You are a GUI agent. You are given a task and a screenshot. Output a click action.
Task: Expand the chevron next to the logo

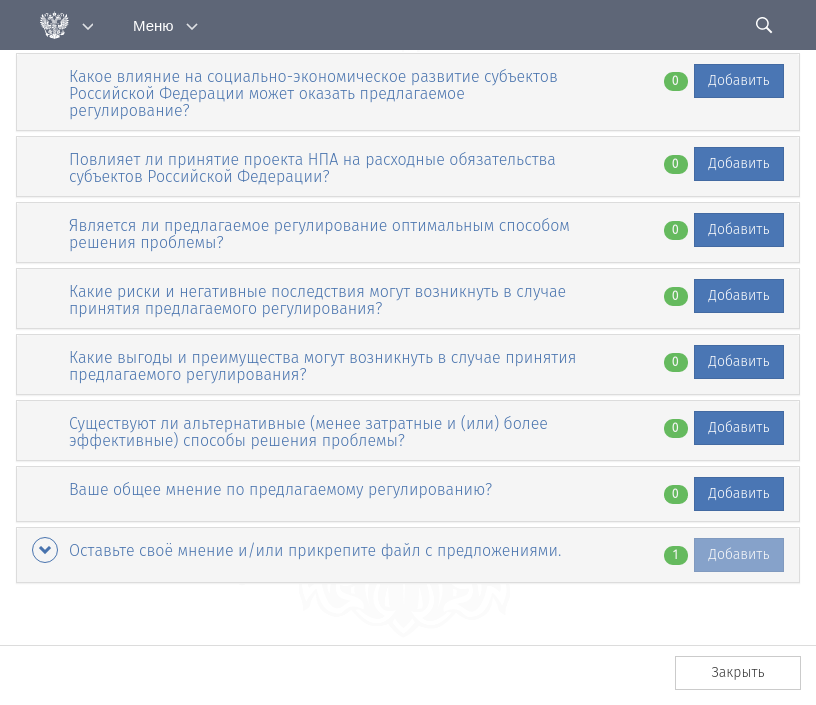[x=87, y=27]
